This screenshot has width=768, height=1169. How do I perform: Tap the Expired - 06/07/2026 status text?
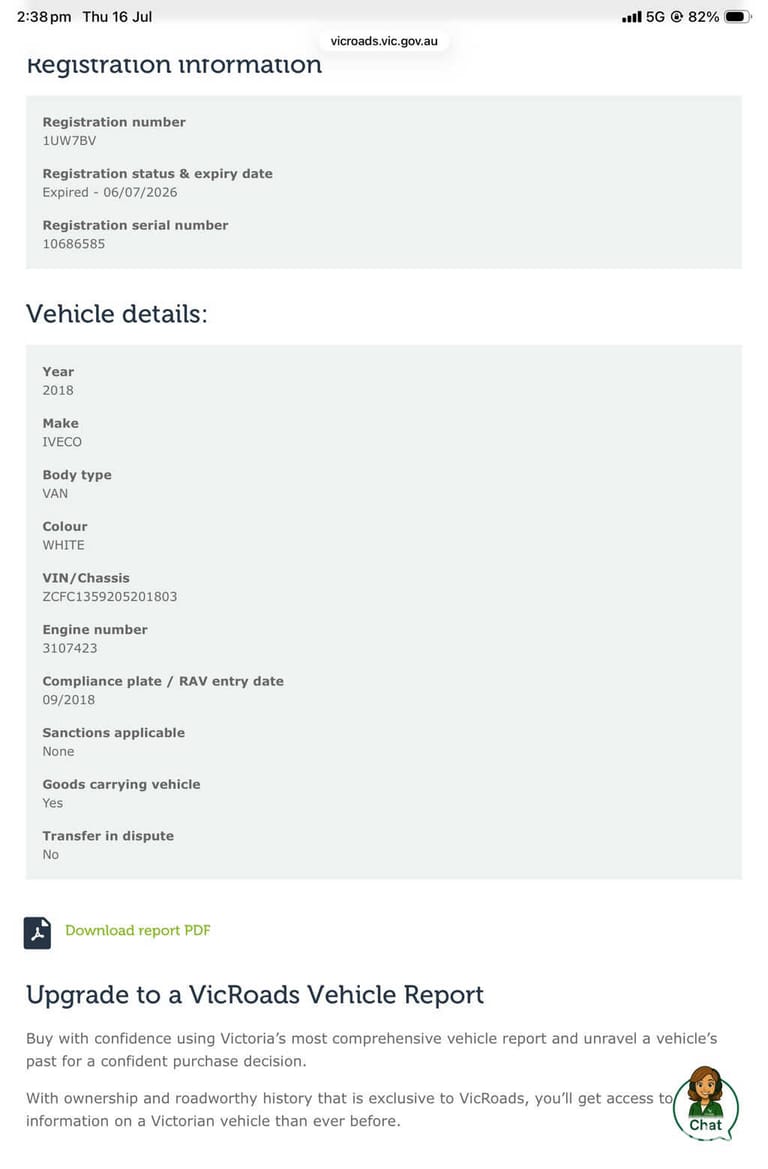[110, 192]
